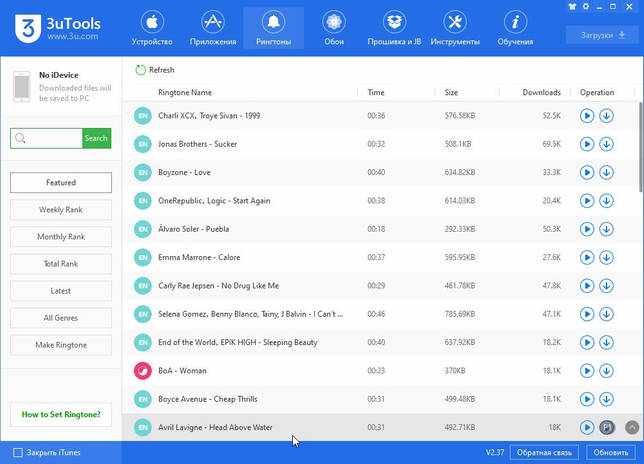Download Carly Rae Jepsen - No Drug Like Me
644x464 pixels.
point(606,286)
